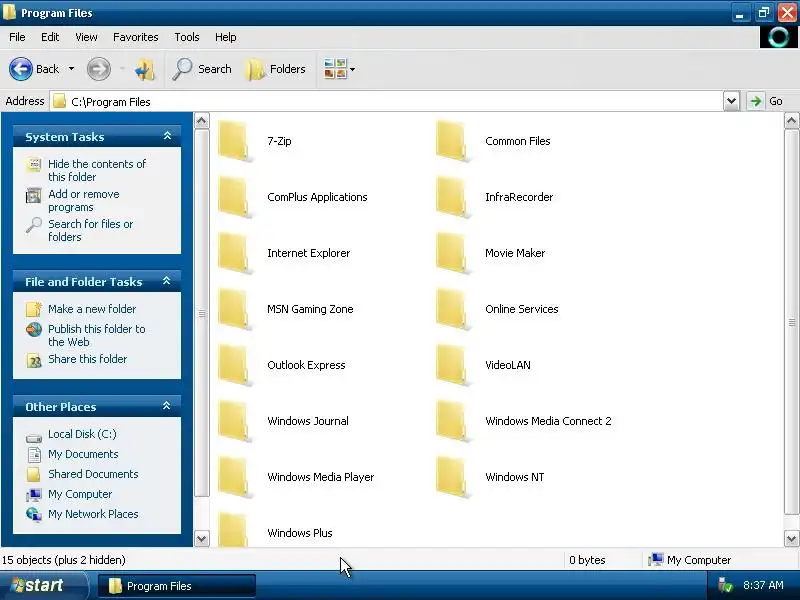
Task: Open My Computer from Other Places
Action: (x=80, y=494)
